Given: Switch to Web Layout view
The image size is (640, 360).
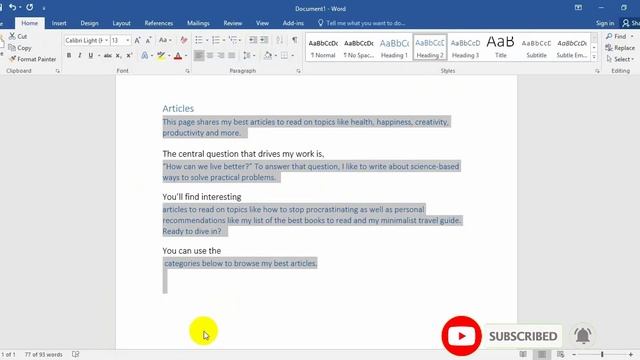Looking at the screenshot, I should coord(560,354).
